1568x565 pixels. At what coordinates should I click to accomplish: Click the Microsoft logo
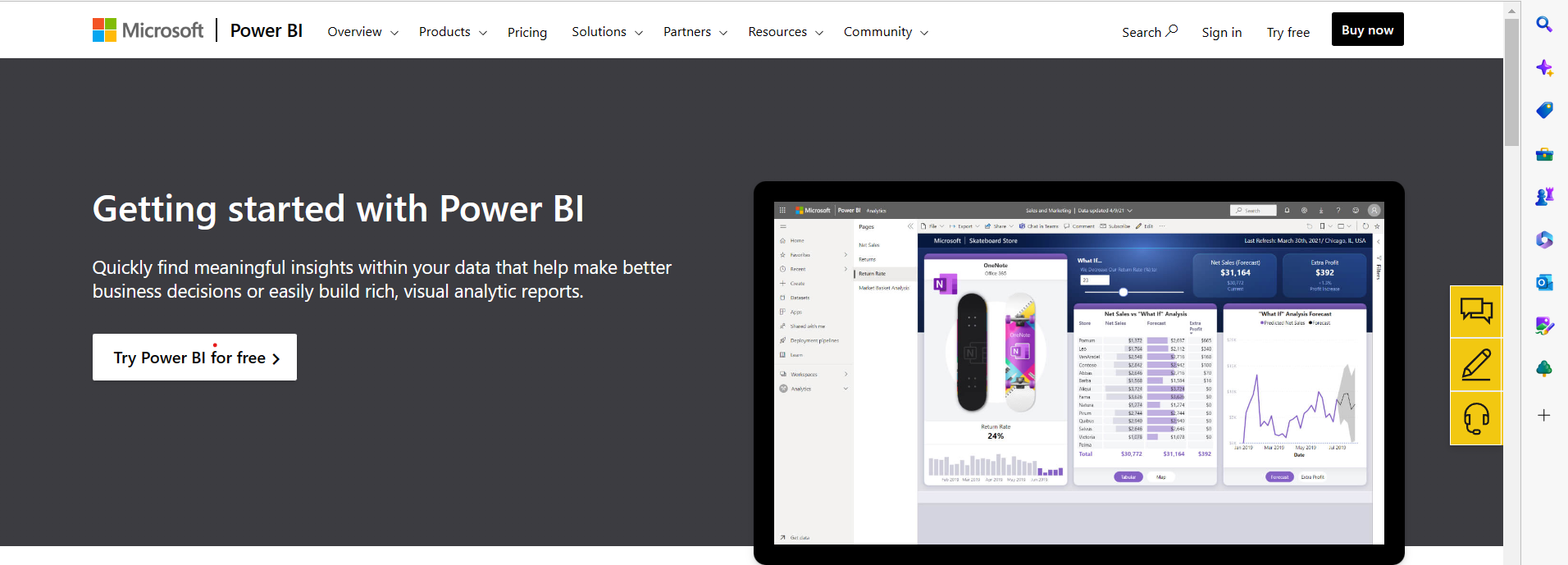click(148, 30)
